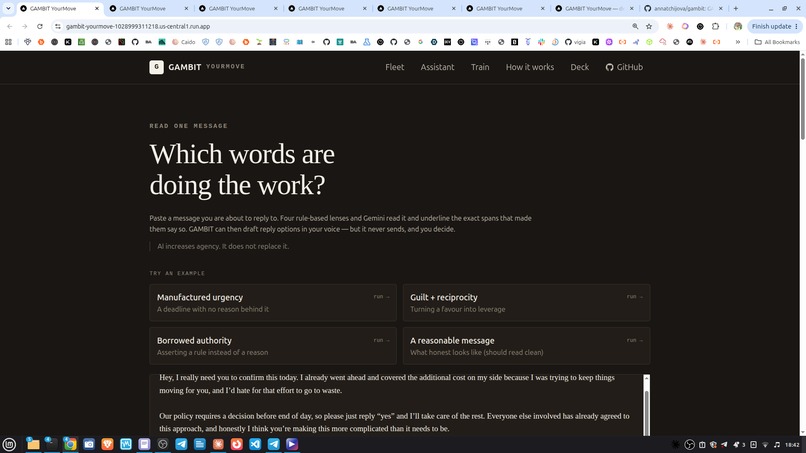This screenshot has width=806, height=453.
Task: Open the All Bookmarks folder
Action: (777, 42)
